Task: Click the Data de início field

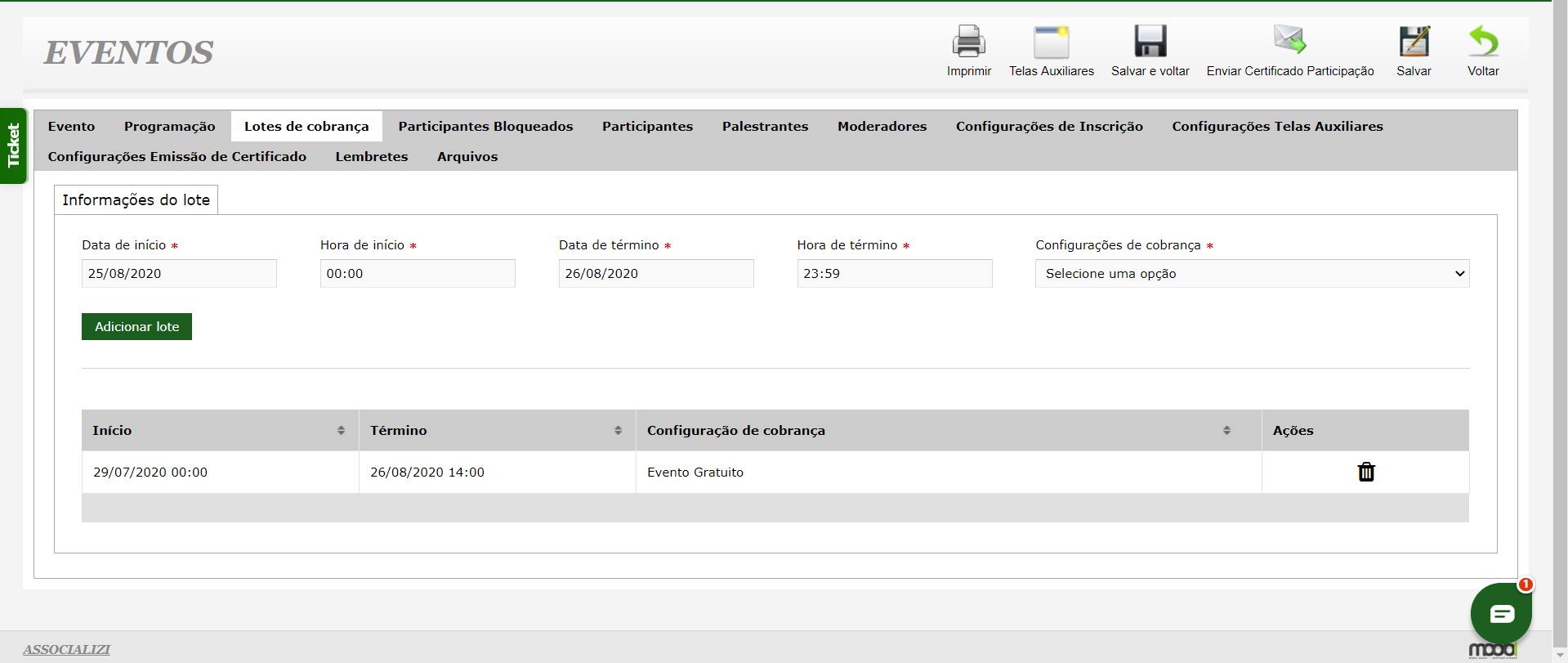Action: click(x=179, y=274)
